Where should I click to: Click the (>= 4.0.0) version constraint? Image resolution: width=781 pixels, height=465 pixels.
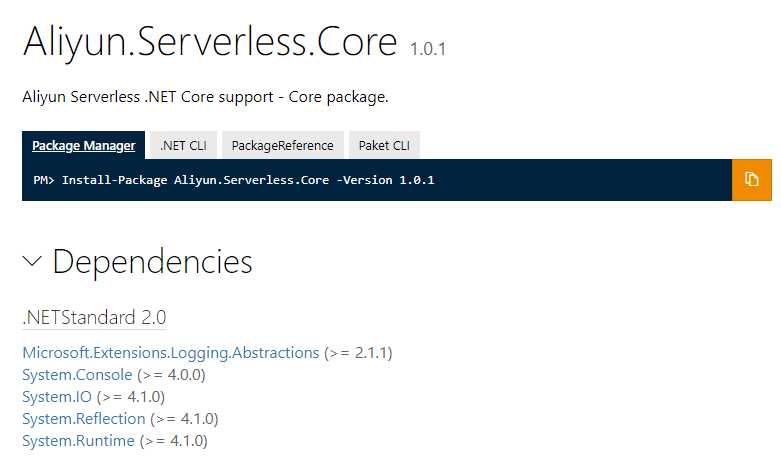tap(171, 374)
